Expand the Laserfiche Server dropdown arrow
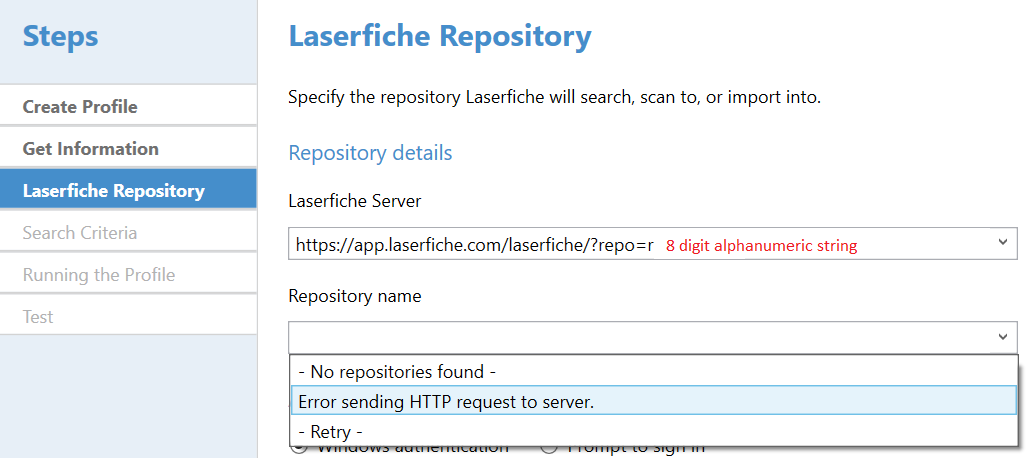Viewport: 1036px width, 458px height. coord(1002,243)
